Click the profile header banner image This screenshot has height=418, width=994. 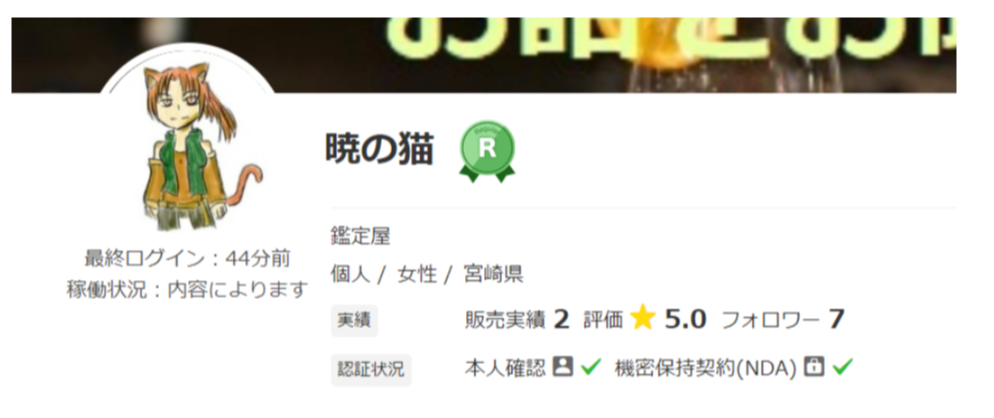point(484,55)
